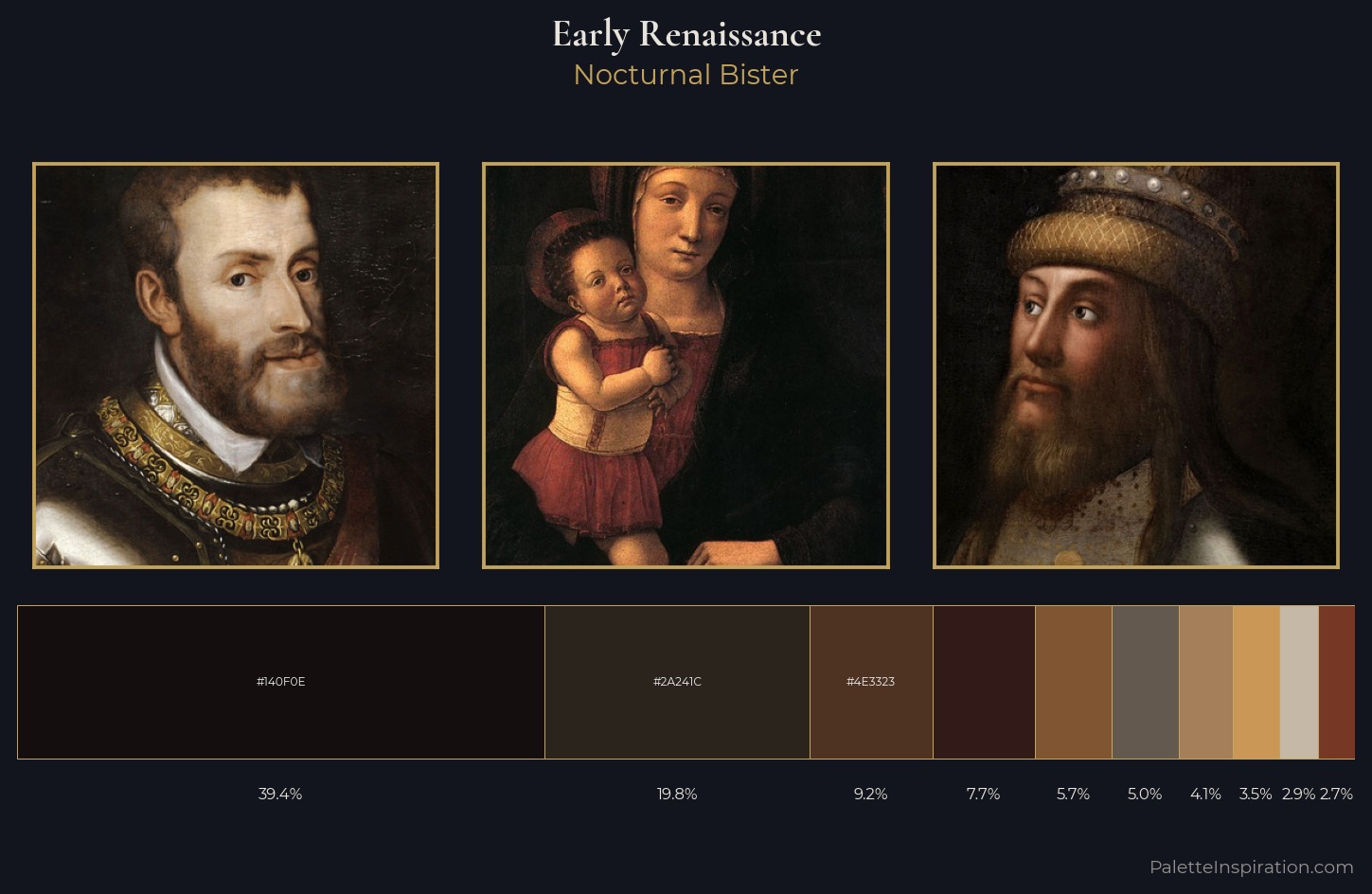The width and height of the screenshot is (1372, 894).
Task: Select the crowned king portrait thumbnail
Action: (1136, 366)
